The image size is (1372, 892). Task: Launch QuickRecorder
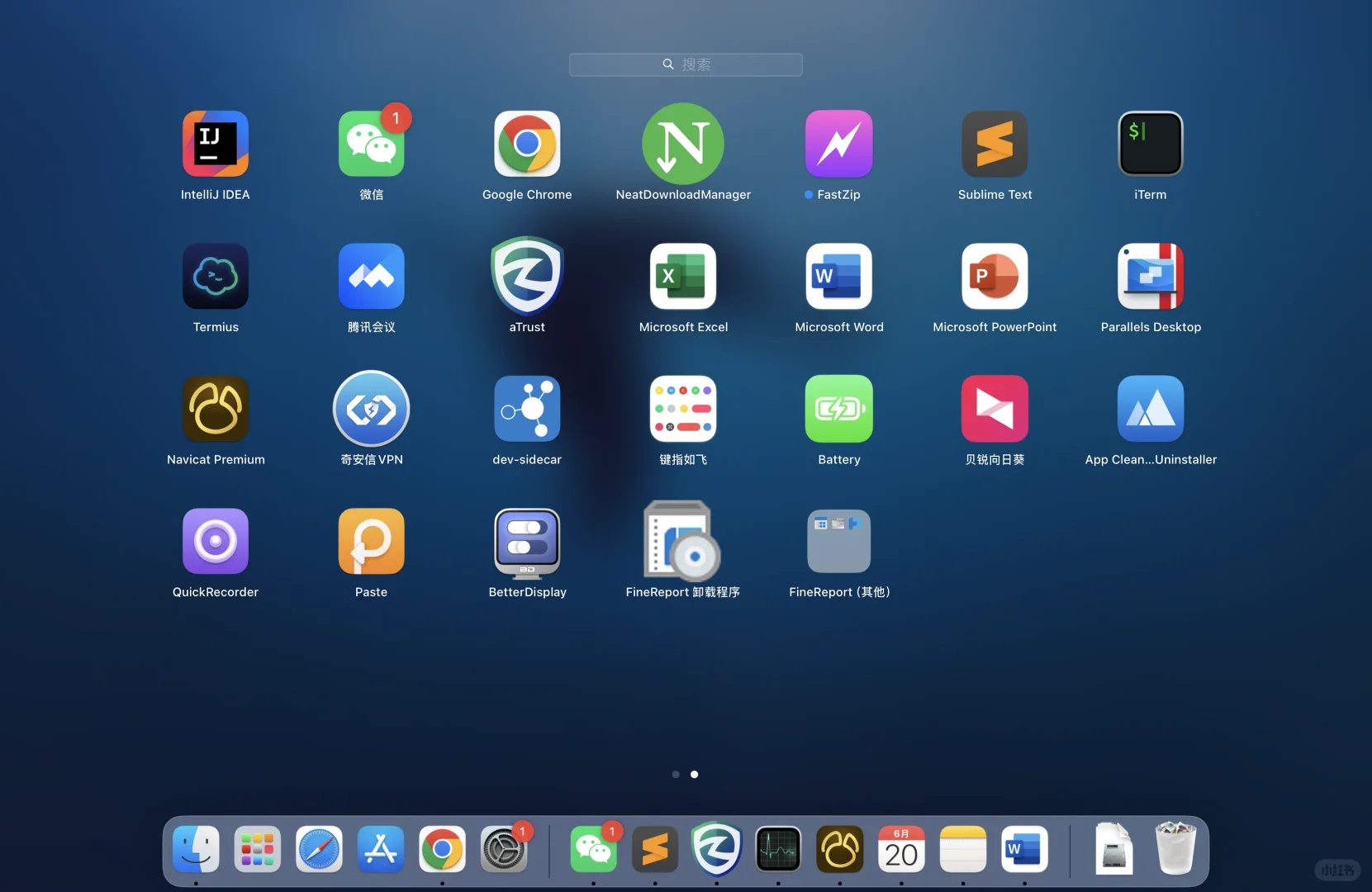click(x=216, y=541)
